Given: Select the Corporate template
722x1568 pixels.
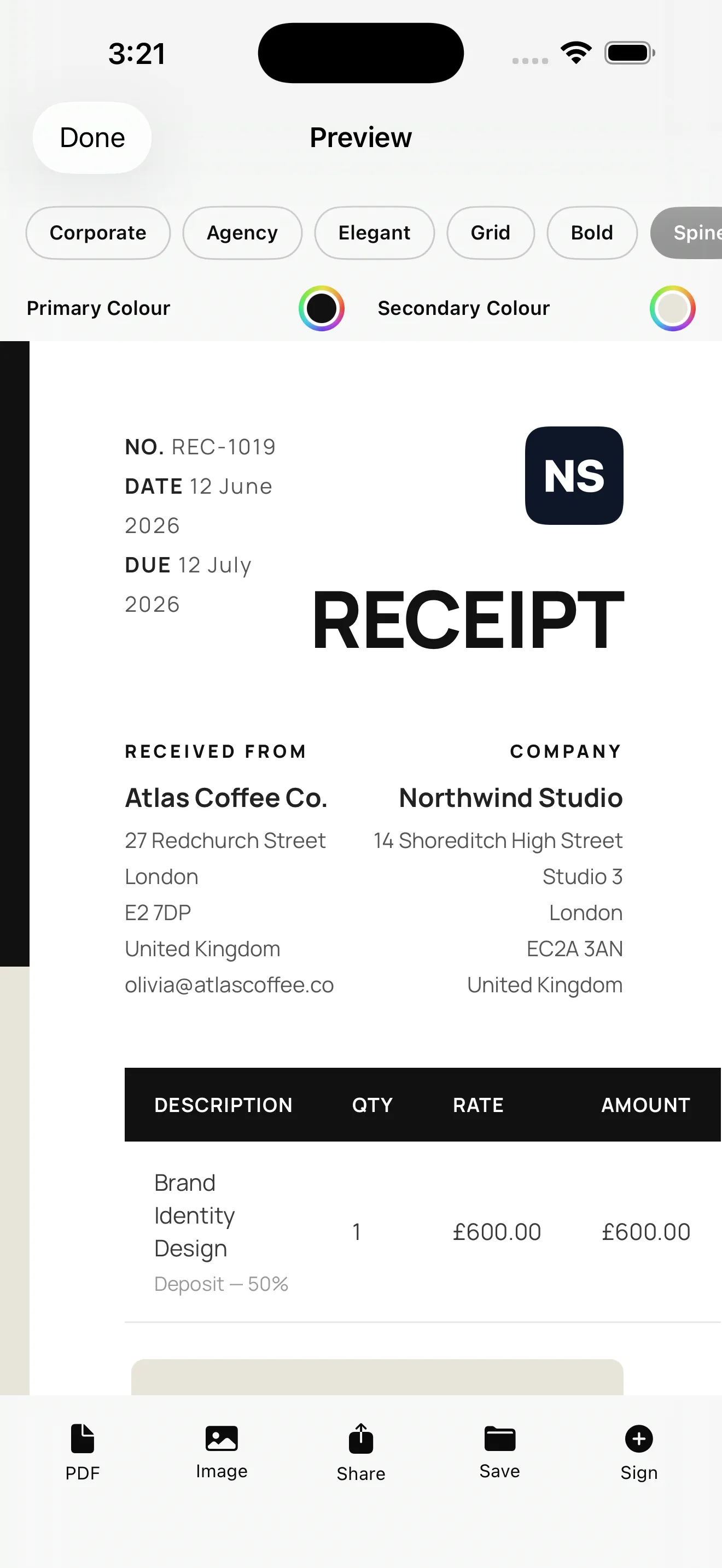Looking at the screenshot, I should 98,232.
